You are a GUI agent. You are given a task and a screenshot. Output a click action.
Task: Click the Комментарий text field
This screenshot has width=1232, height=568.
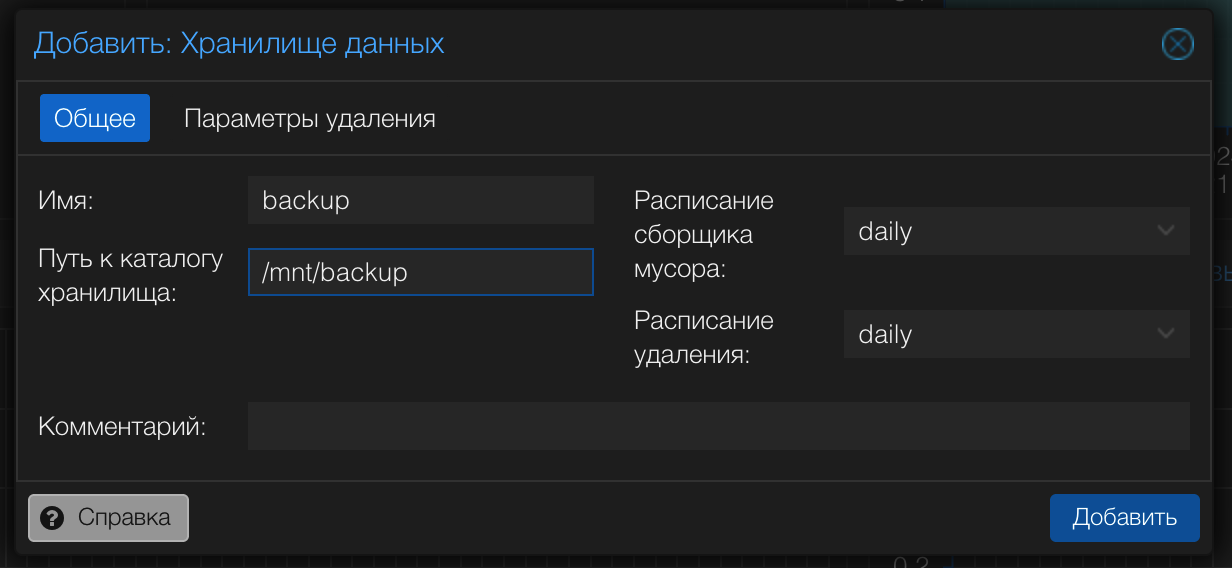[x=718, y=427]
